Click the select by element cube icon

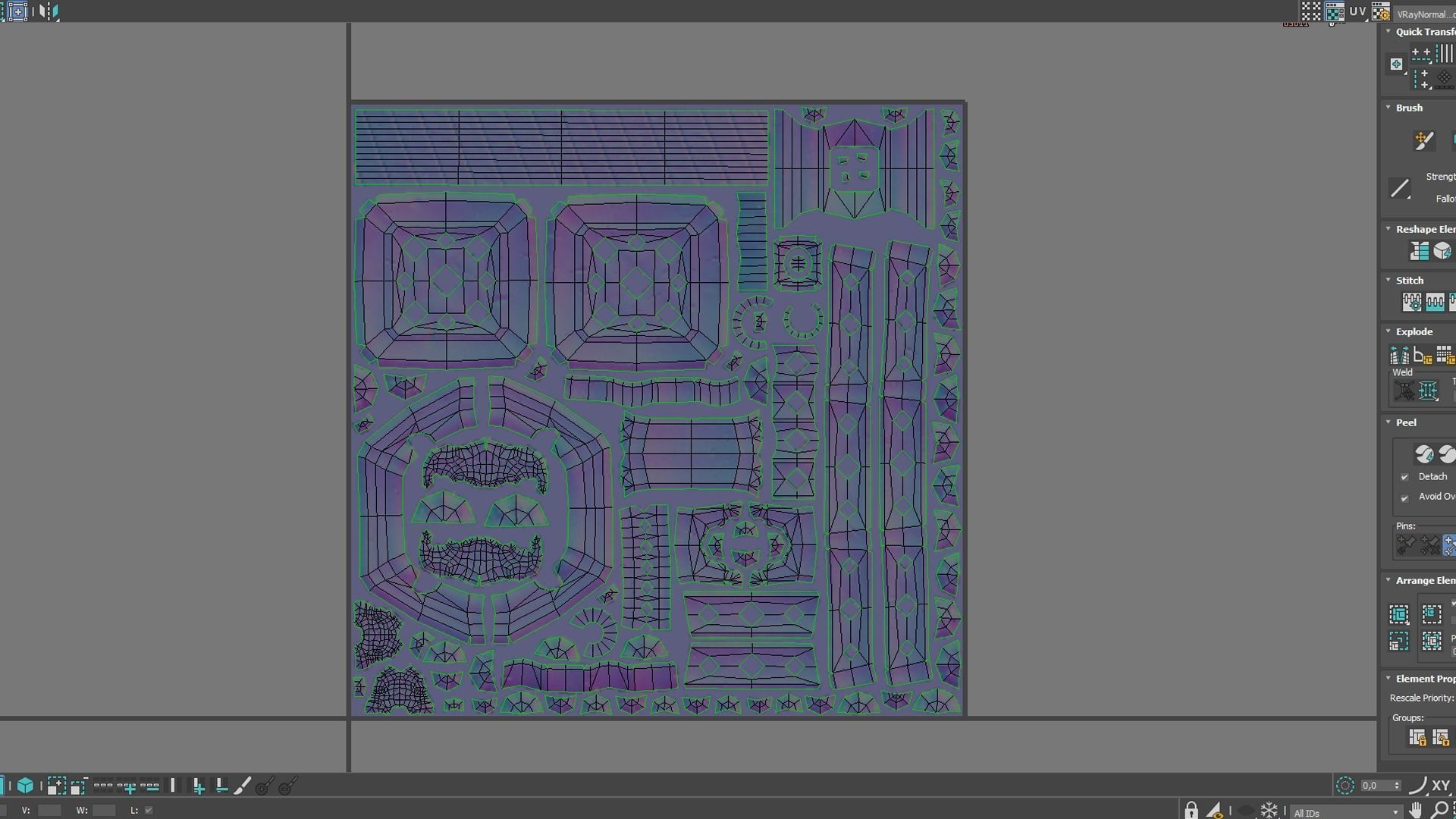point(25,786)
